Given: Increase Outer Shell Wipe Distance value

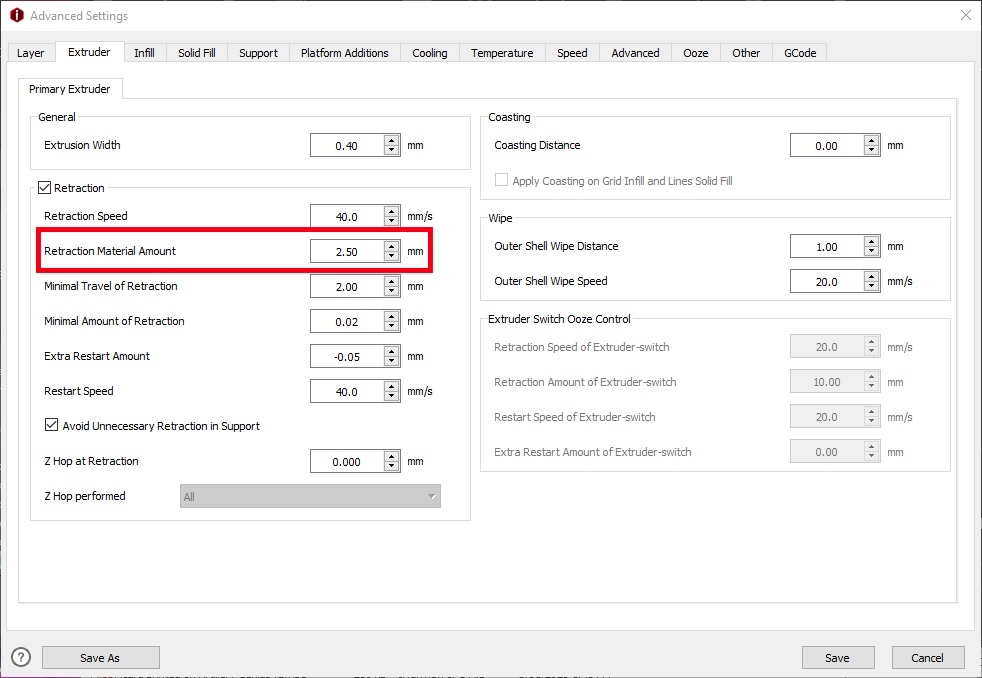Looking at the screenshot, I should (x=872, y=241).
